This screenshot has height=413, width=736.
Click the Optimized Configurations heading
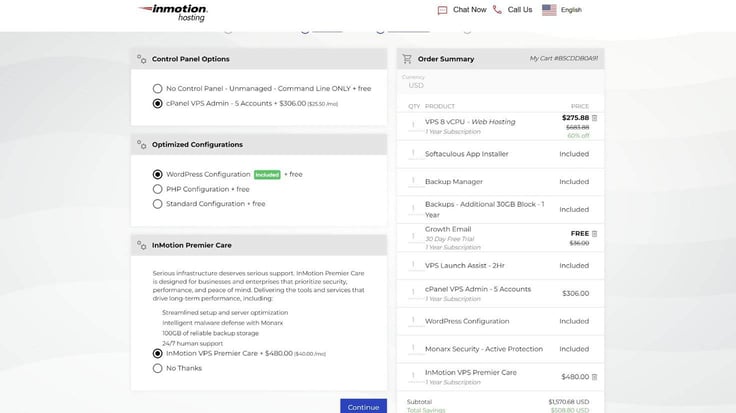pos(197,145)
